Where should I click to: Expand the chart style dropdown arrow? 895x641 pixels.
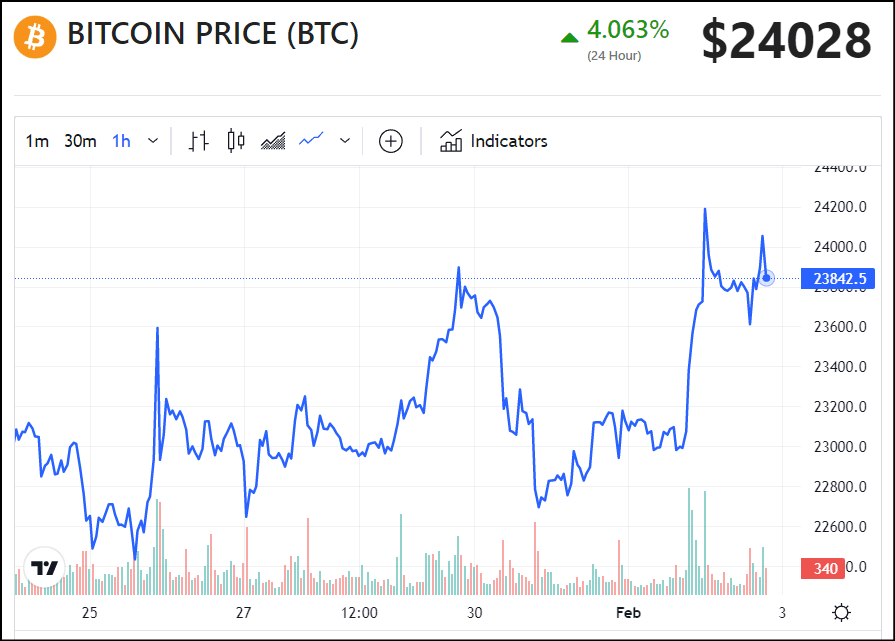coord(345,141)
